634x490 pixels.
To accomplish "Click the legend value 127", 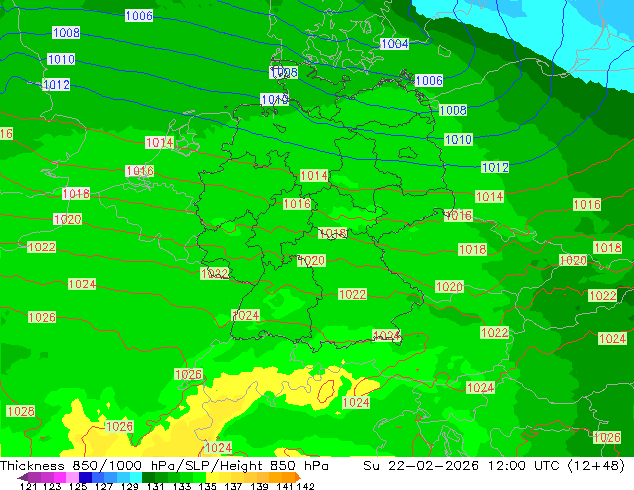I will coord(104,486).
